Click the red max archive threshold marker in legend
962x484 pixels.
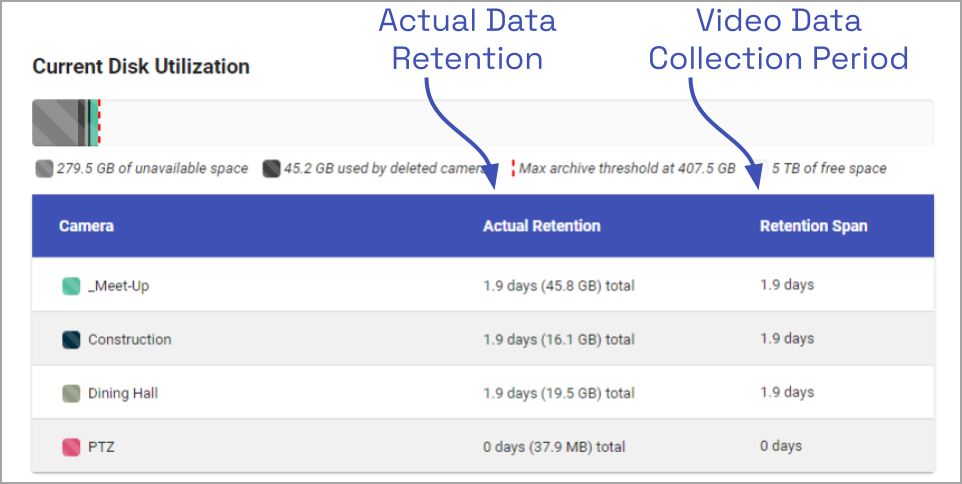point(513,169)
